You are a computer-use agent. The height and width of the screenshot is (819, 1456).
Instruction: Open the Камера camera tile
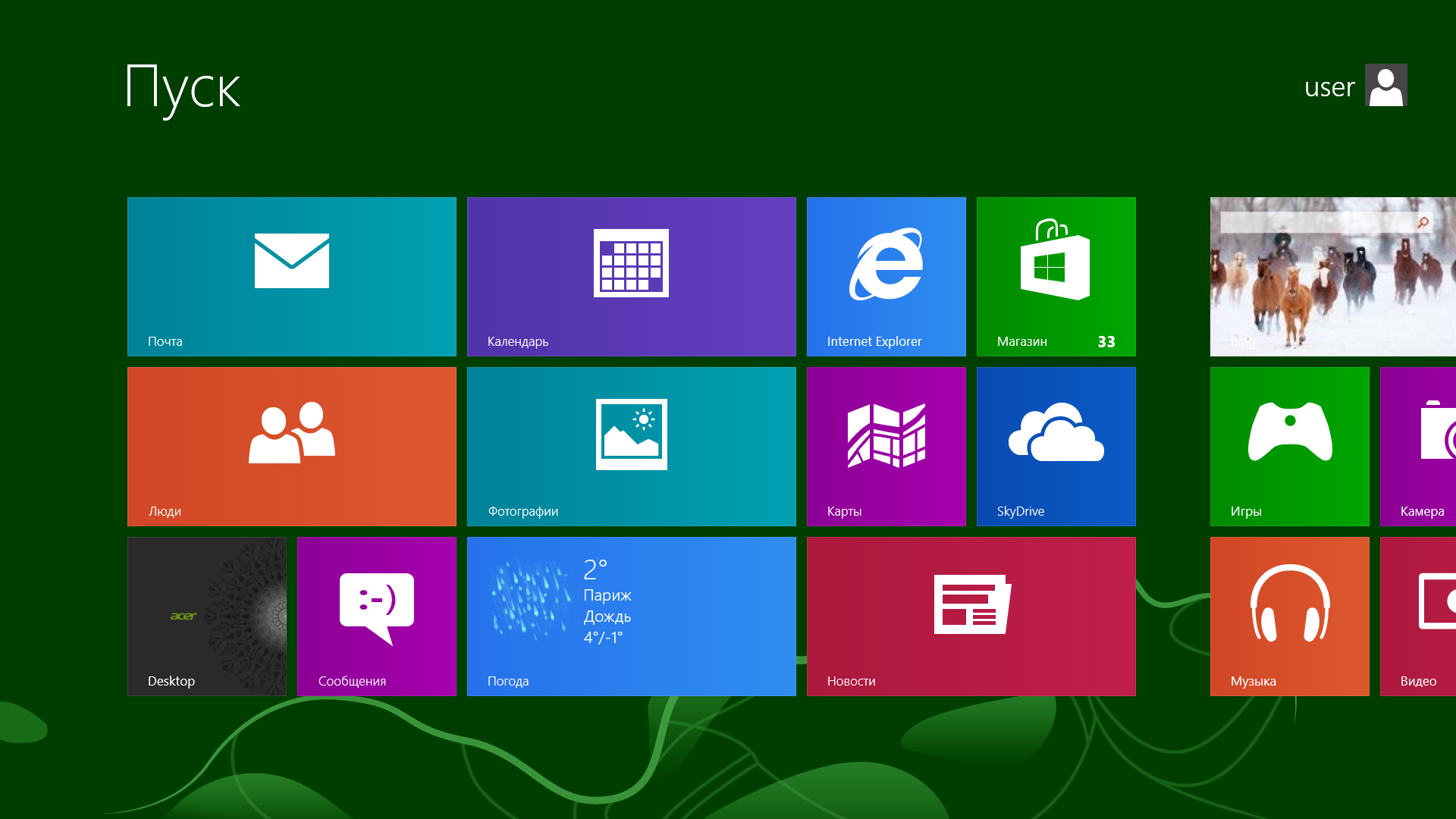(x=1420, y=447)
